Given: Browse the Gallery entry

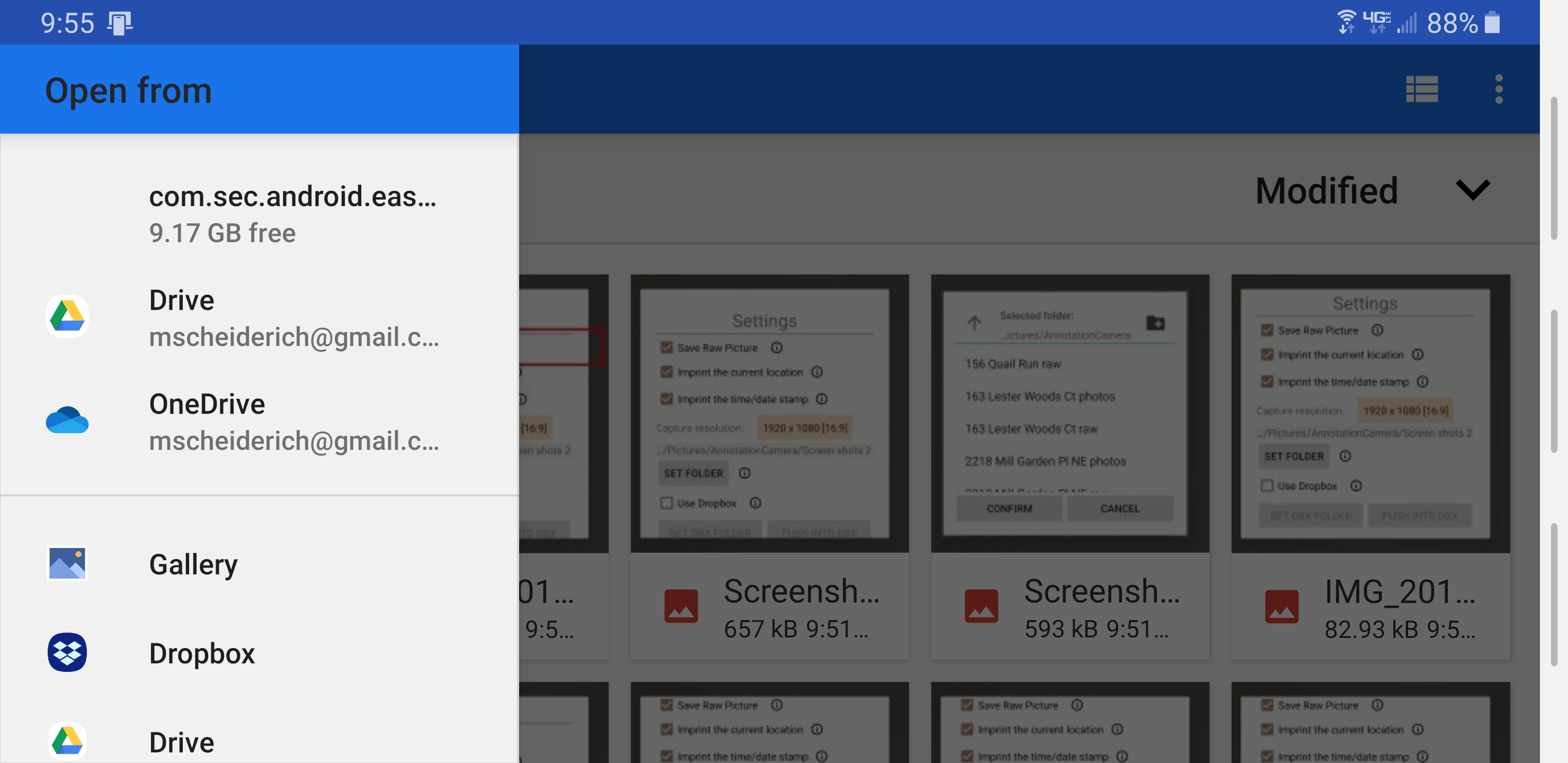Looking at the screenshot, I should click(x=193, y=563).
